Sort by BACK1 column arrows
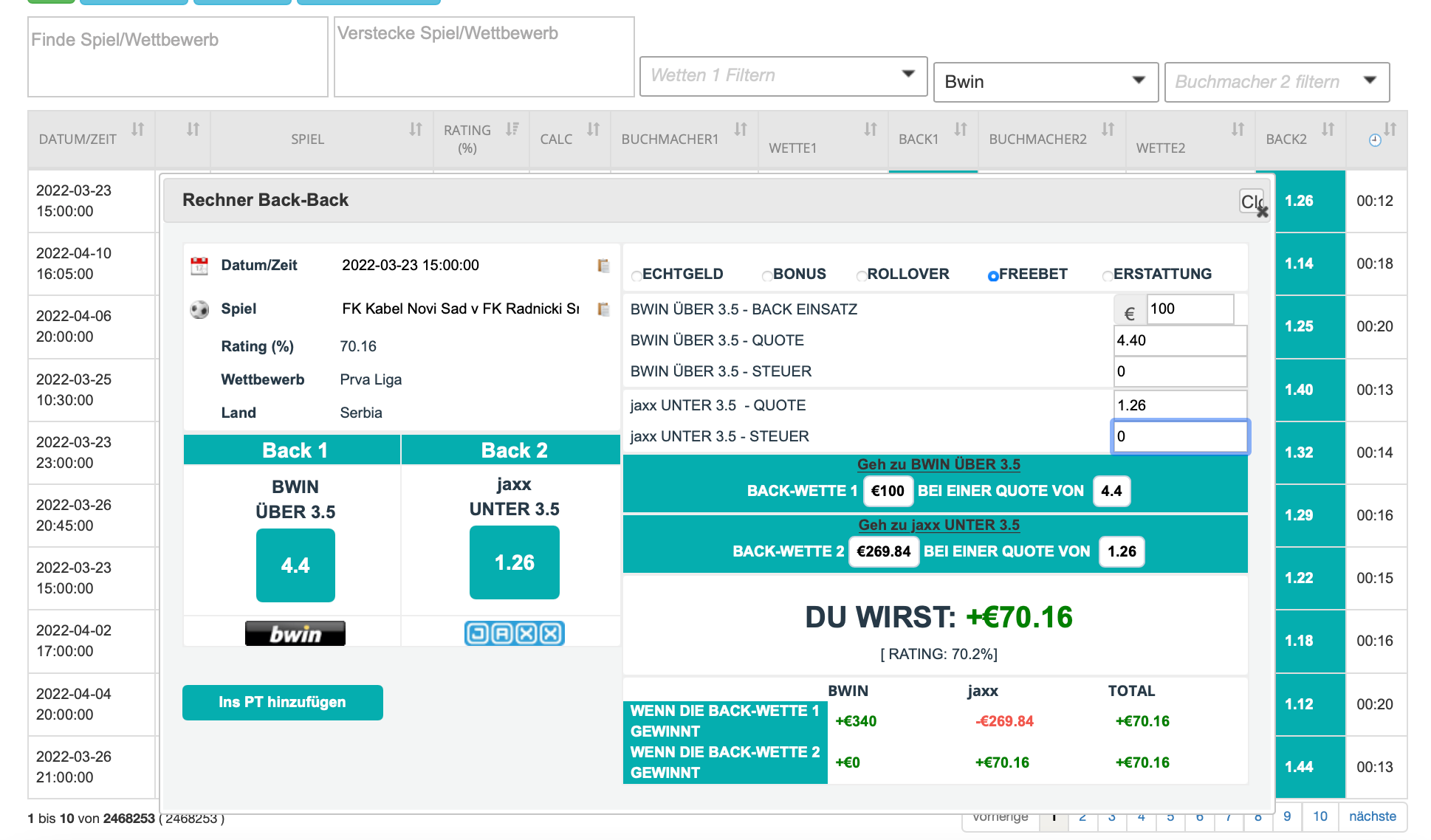The height and width of the screenshot is (840, 1431). pos(961,129)
